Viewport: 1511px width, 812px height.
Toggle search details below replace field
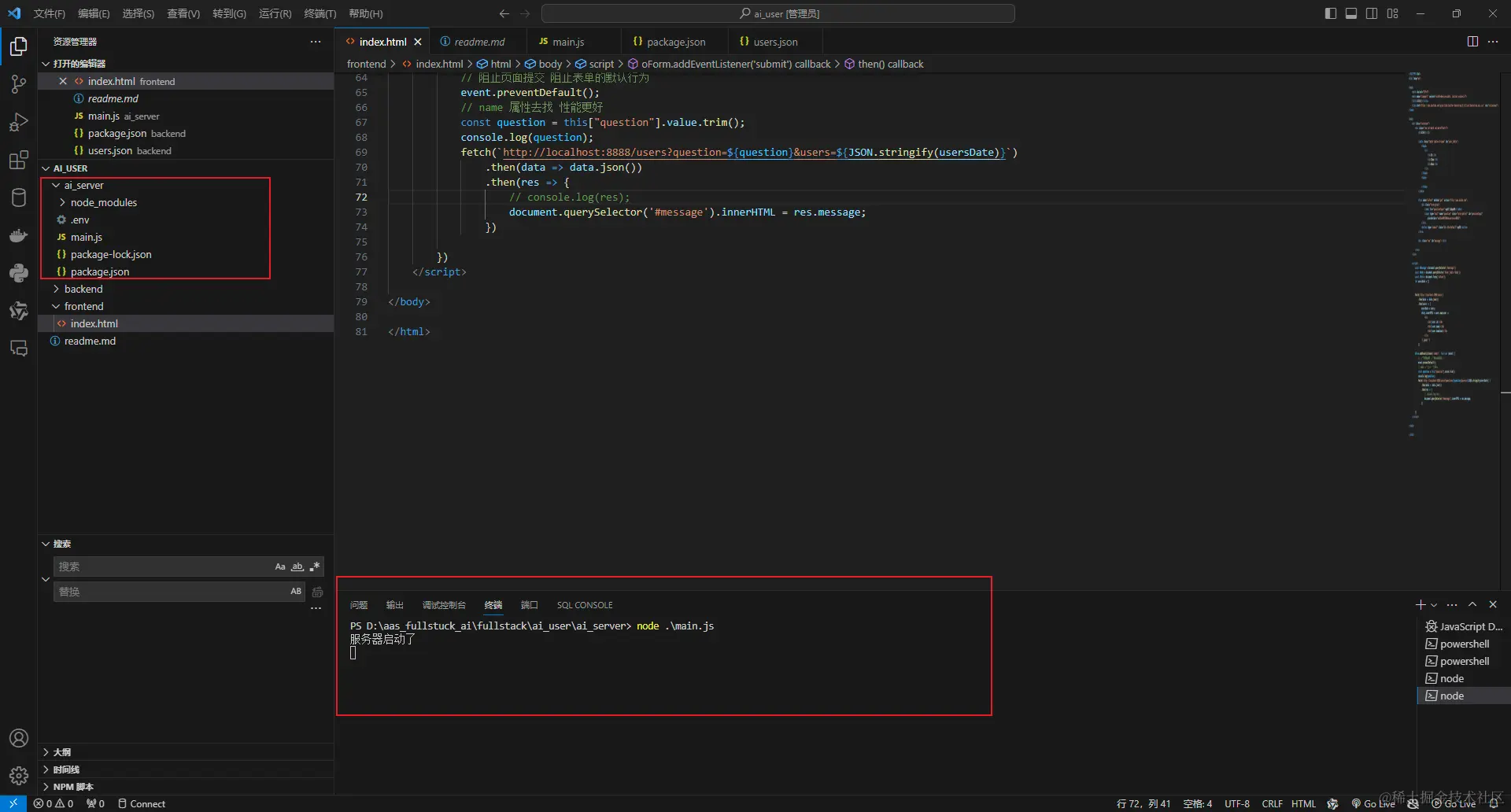point(316,609)
